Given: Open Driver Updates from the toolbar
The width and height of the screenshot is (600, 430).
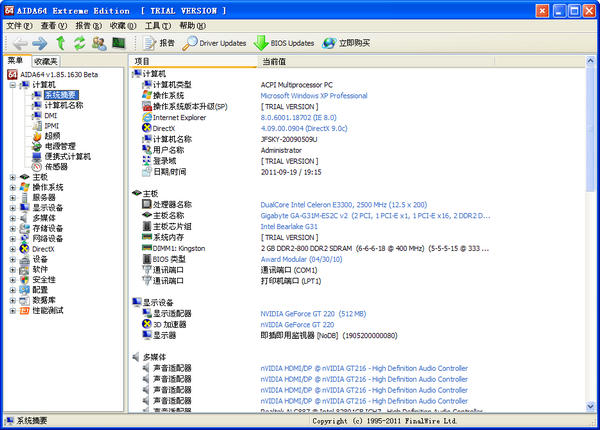Looking at the screenshot, I should point(214,43).
